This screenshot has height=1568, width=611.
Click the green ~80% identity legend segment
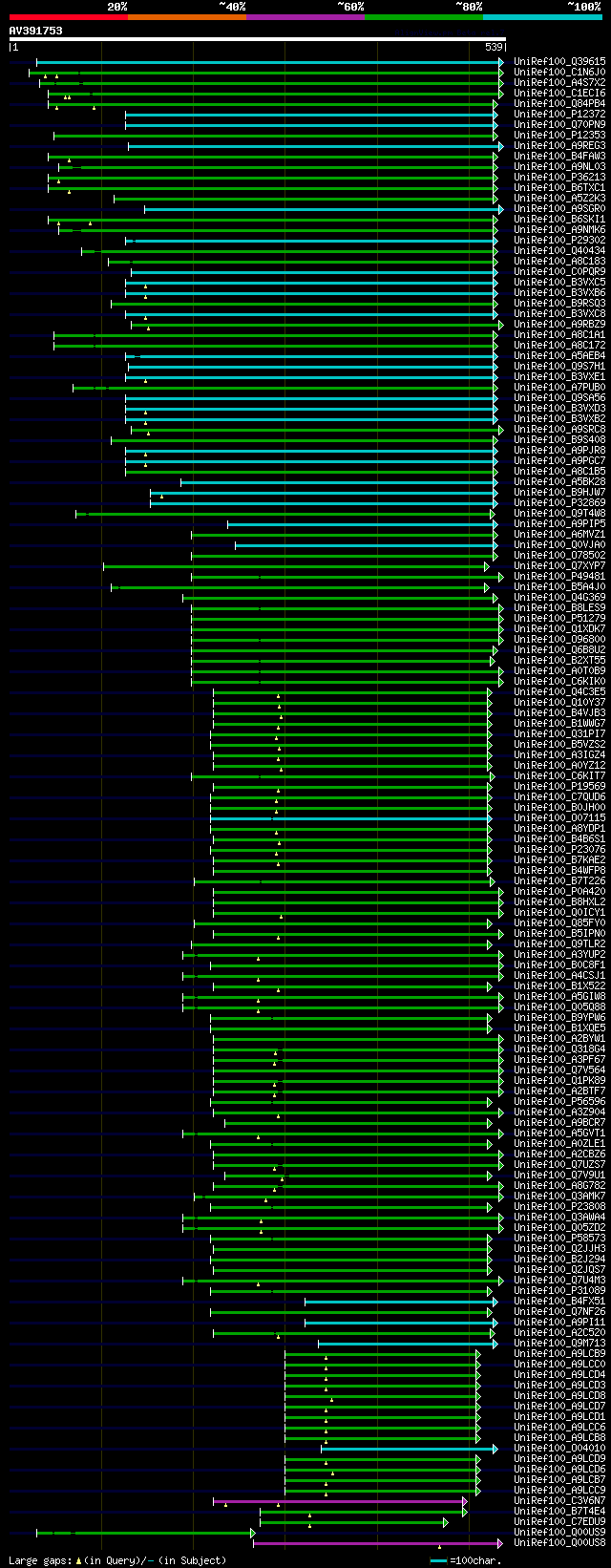[424, 17]
